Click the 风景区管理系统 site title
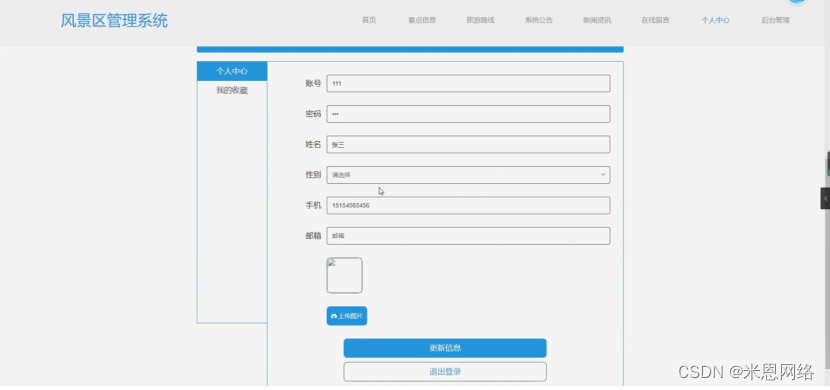Image resolution: width=830 pixels, height=390 pixels. [x=114, y=21]
